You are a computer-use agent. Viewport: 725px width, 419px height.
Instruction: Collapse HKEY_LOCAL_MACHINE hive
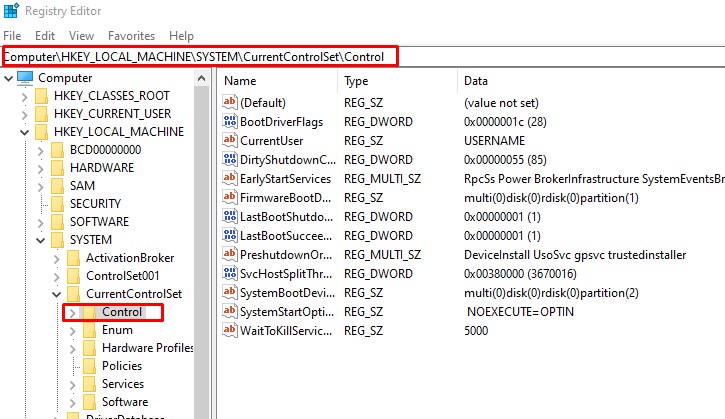(25, 132)
